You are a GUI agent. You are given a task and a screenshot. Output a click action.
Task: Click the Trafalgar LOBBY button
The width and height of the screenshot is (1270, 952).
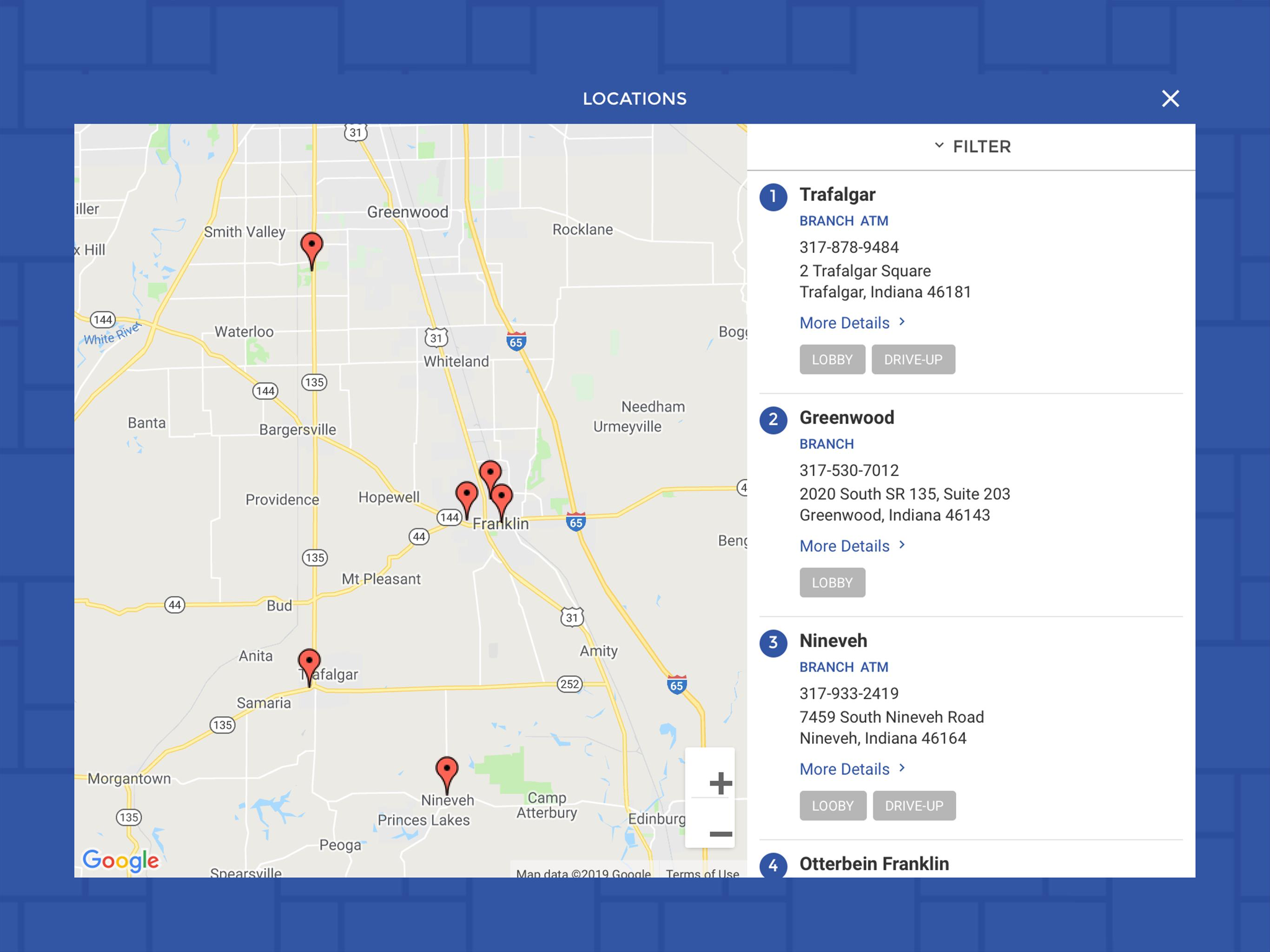tap(832, 359)
